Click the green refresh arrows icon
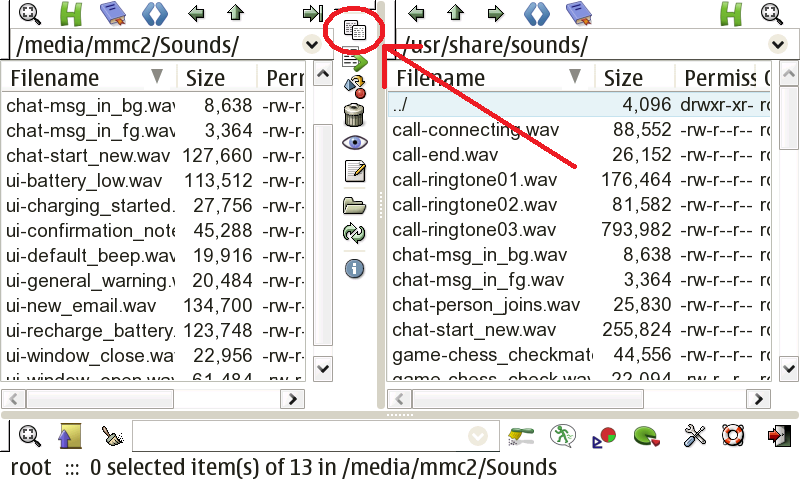The image size is (800, 480). click(354, 233)
